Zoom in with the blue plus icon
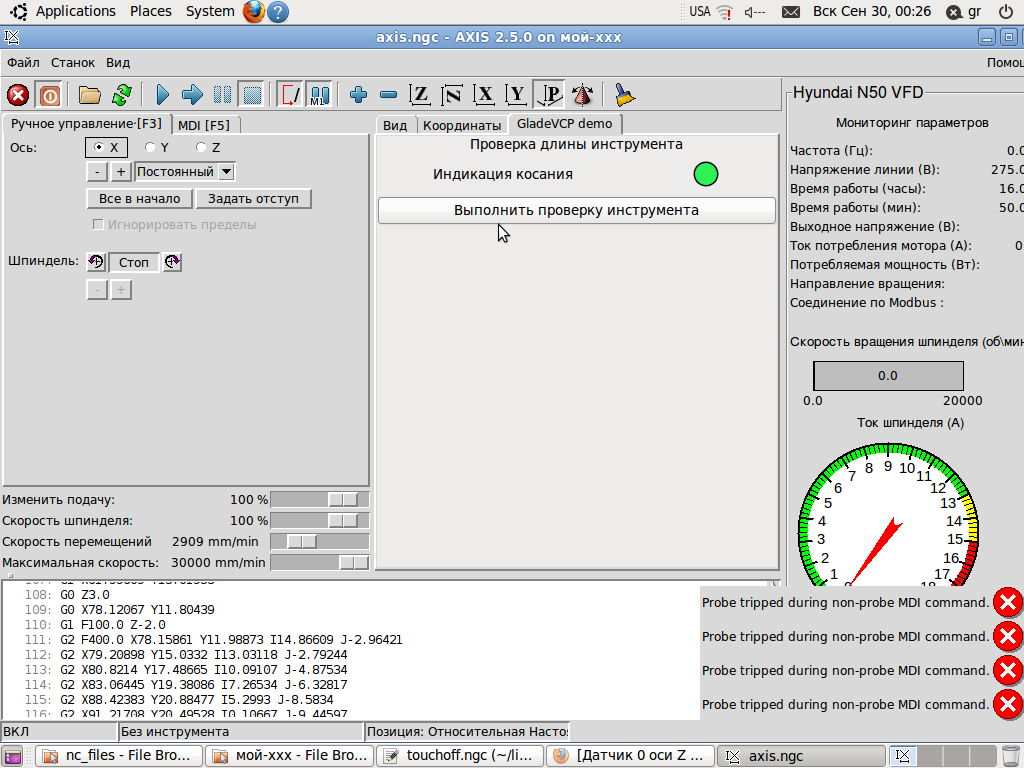 tap(359, 95)
